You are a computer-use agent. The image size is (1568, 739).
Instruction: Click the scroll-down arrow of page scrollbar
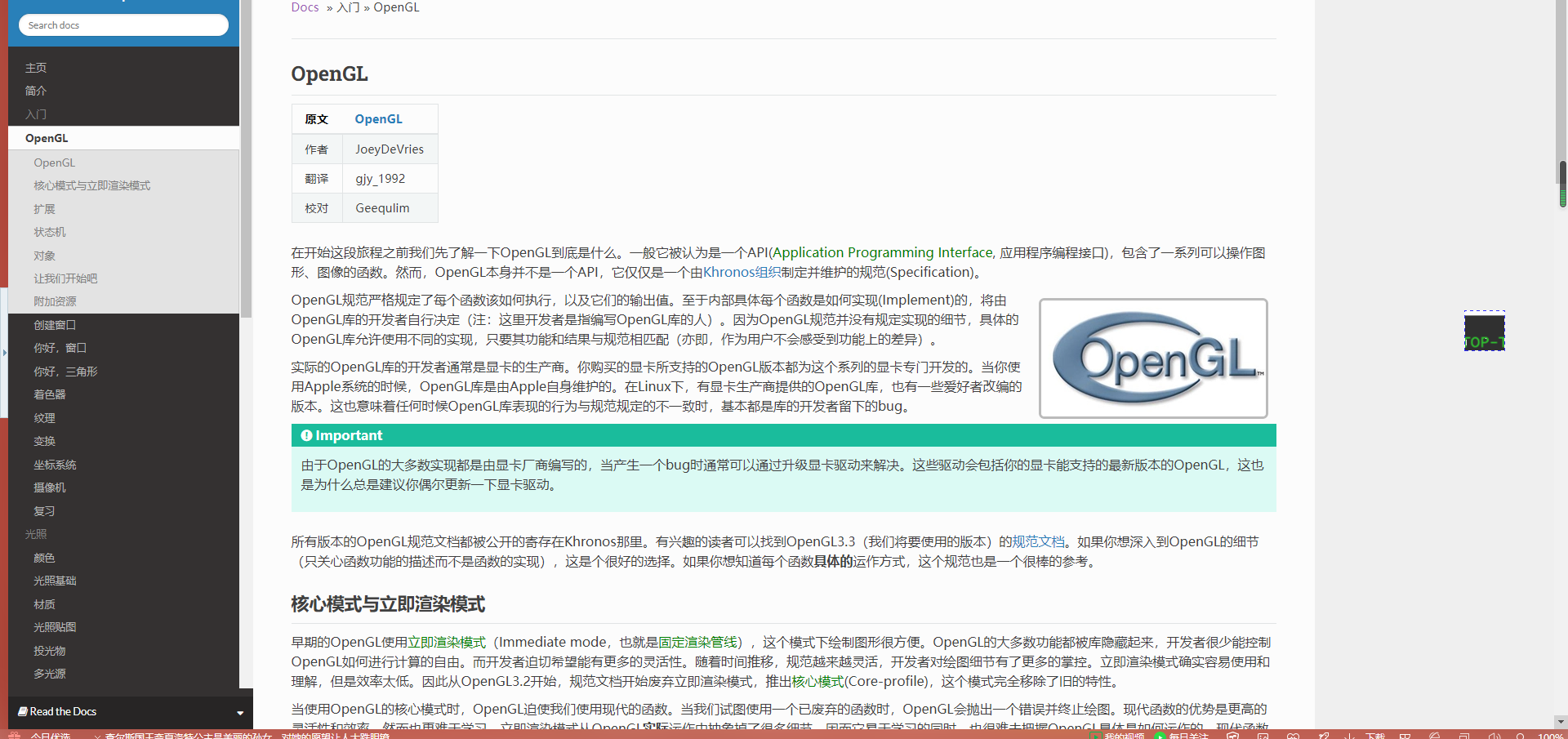(x=1562, y=722)
